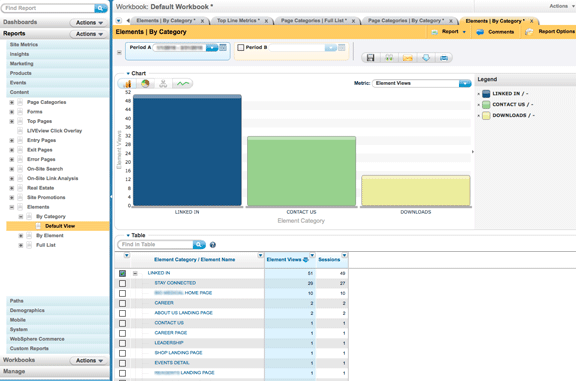Switch to the pie chart view icon
Image resolution: width=576 pixels, height=381 pixels.
[x=145, y=84]
